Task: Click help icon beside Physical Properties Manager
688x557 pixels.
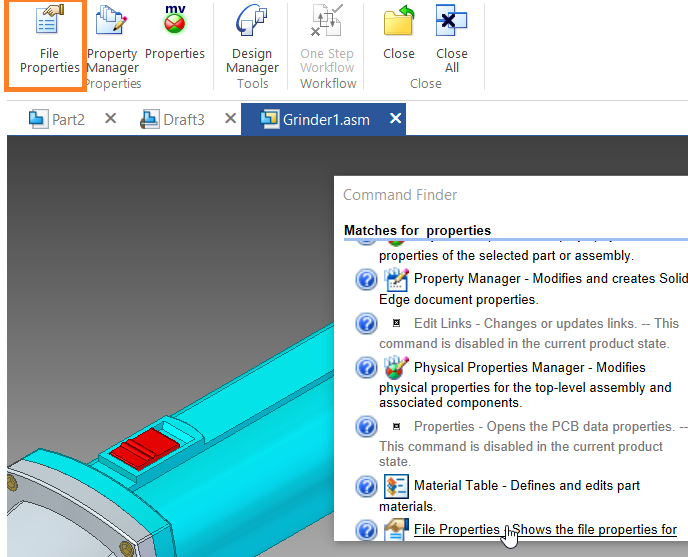Action: (366, 368)
